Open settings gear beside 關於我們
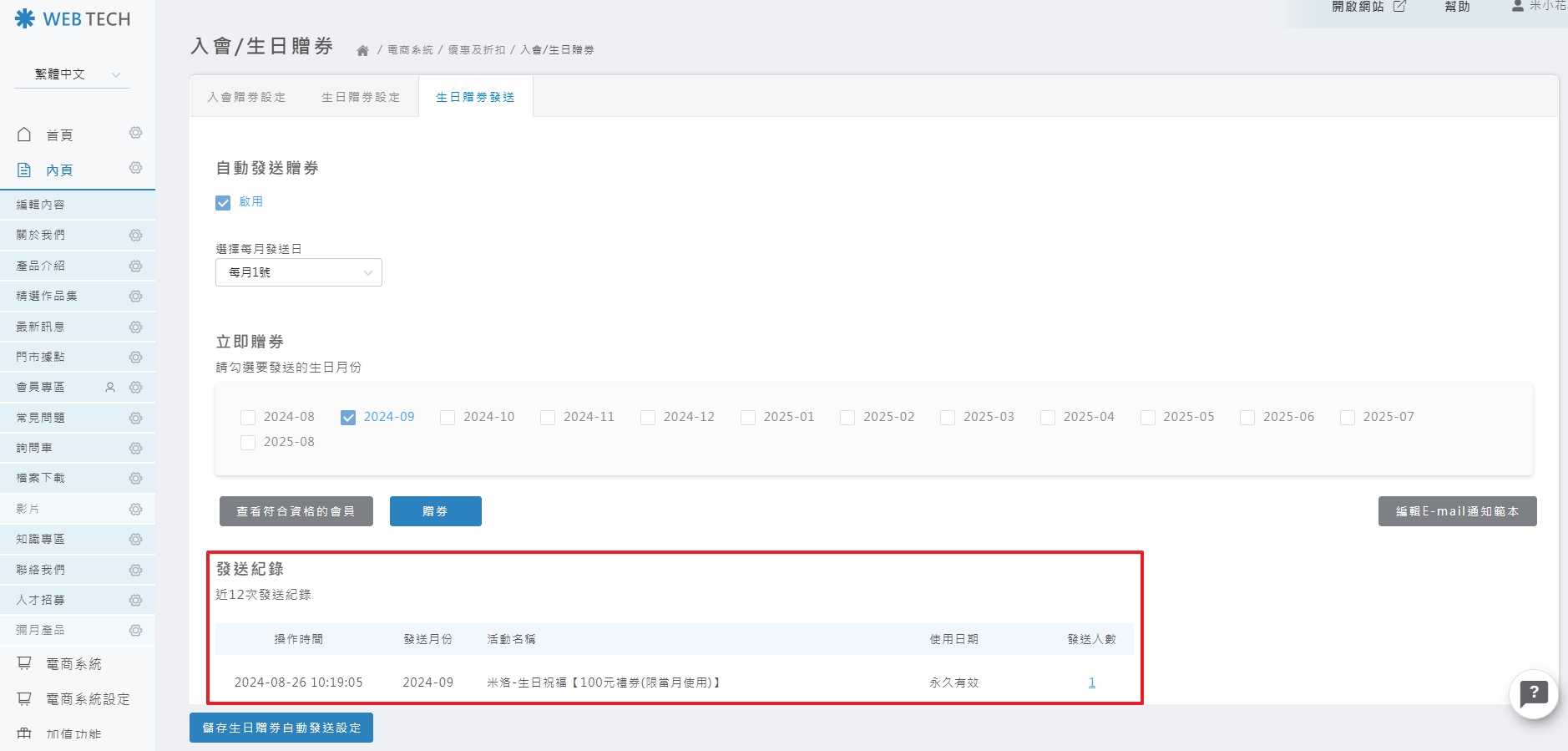 tap(135, 236)
